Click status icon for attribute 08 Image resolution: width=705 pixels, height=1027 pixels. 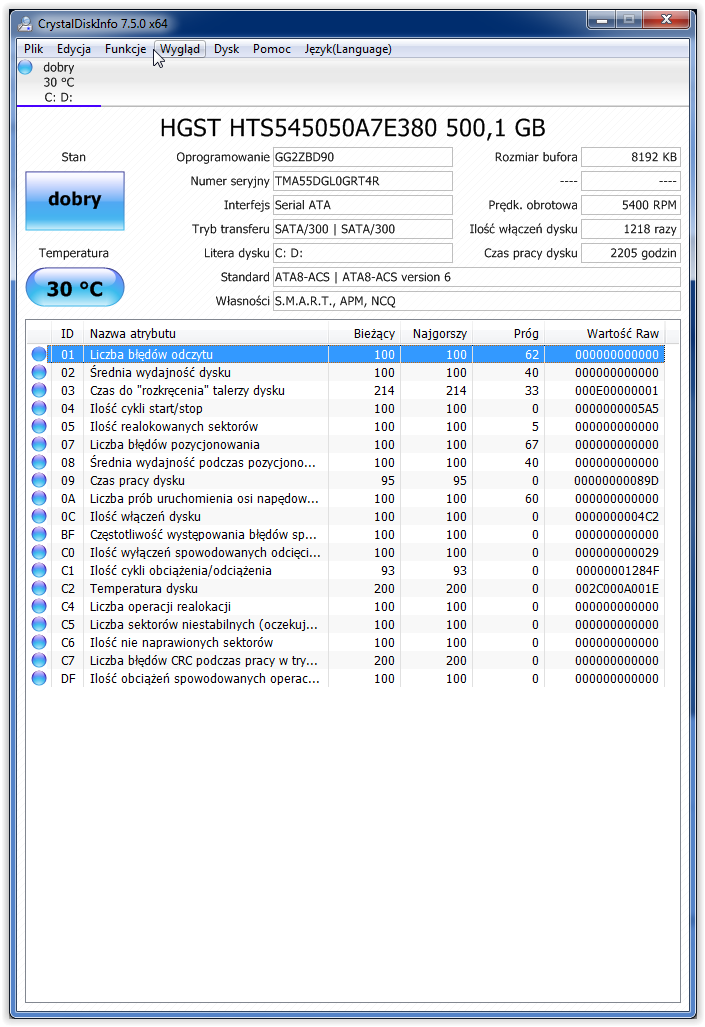(39, 462)
